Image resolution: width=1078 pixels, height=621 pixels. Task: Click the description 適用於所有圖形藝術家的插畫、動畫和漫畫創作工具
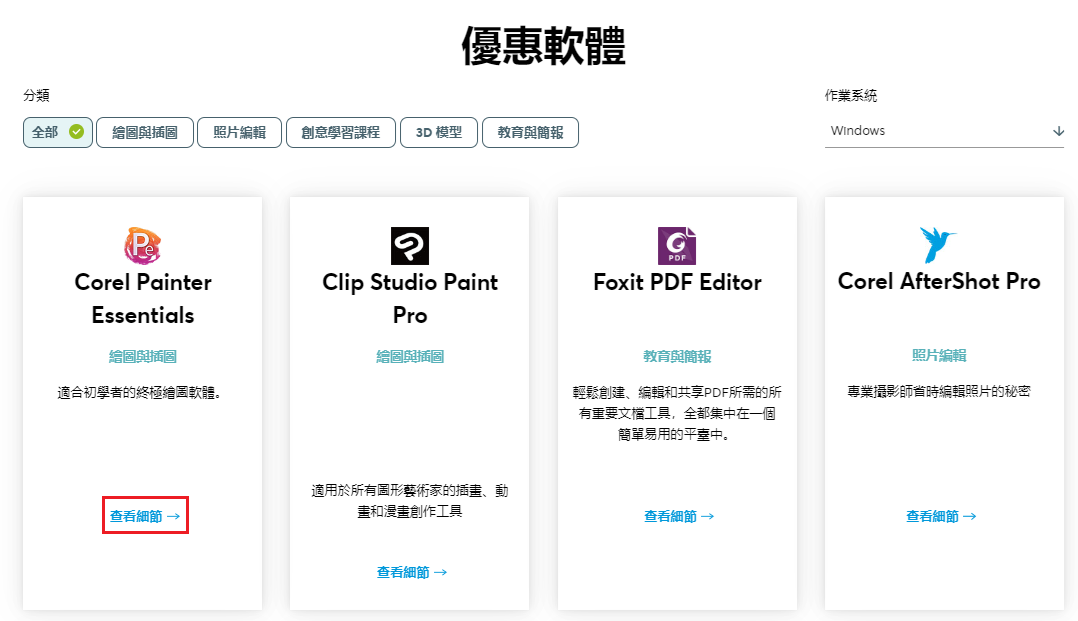pos(410,501)
